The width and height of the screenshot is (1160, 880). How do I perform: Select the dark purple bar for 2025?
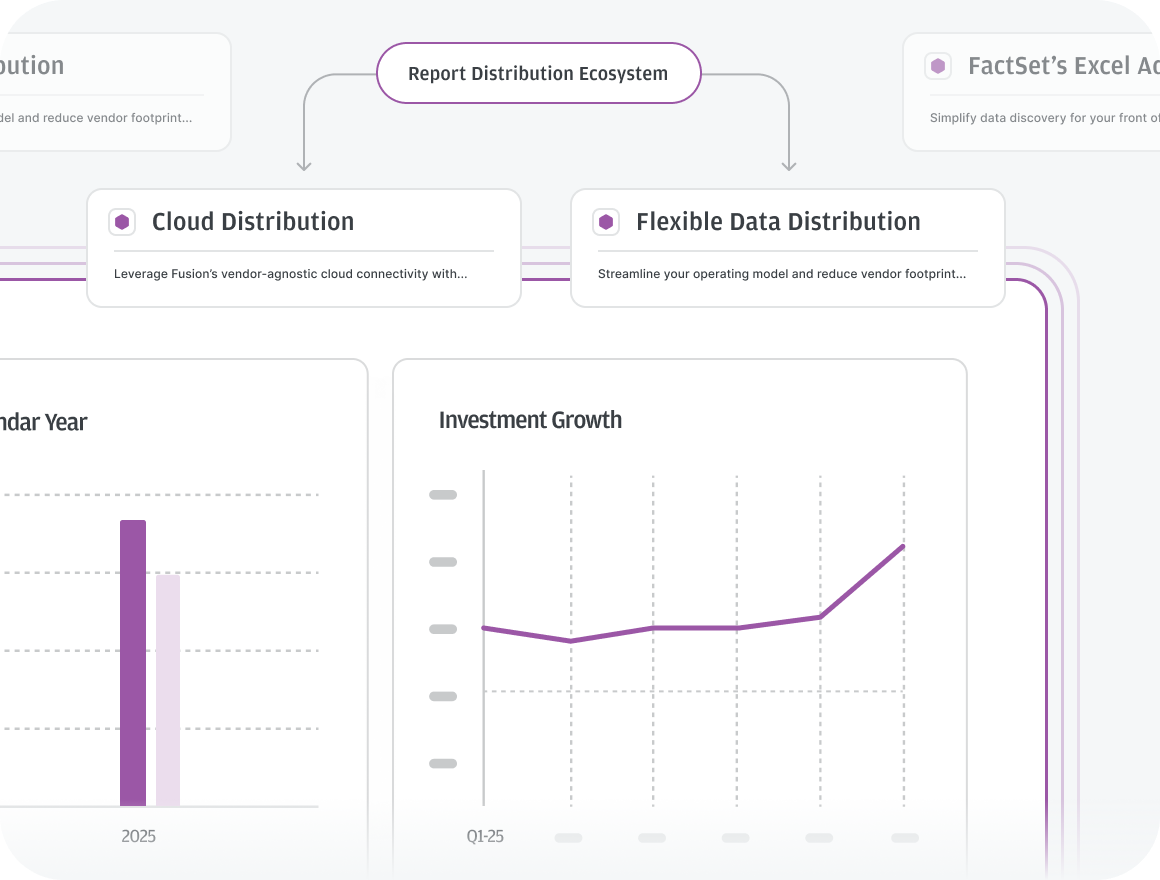[133, 663]
